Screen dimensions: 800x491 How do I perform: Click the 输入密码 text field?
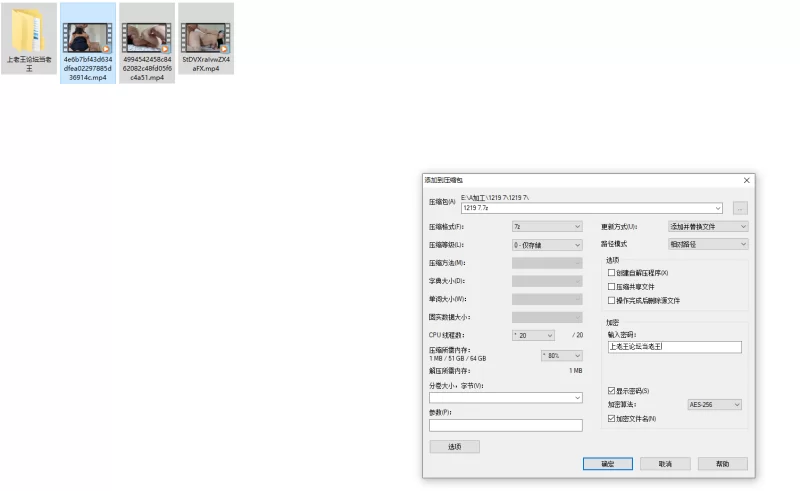pos(674,347)
